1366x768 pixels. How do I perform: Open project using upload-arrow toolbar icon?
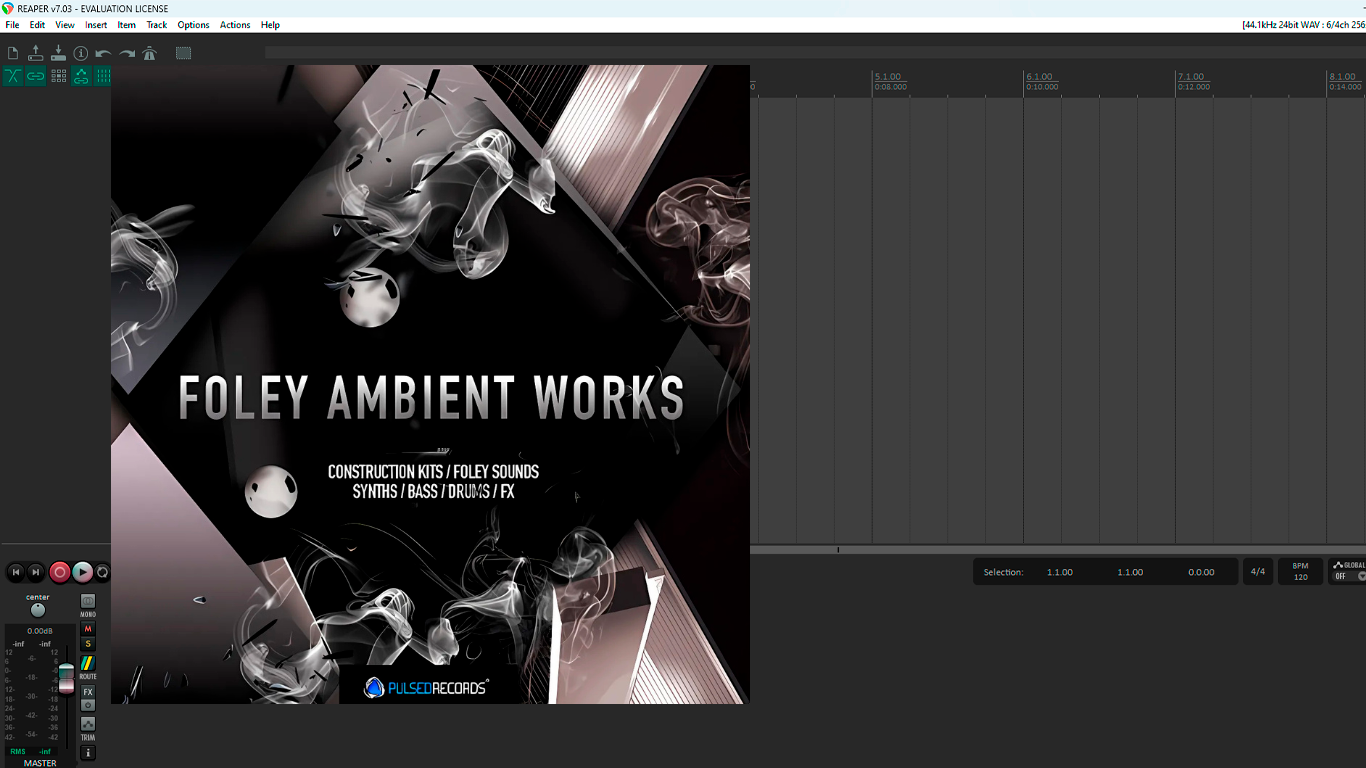pos(36,53)
